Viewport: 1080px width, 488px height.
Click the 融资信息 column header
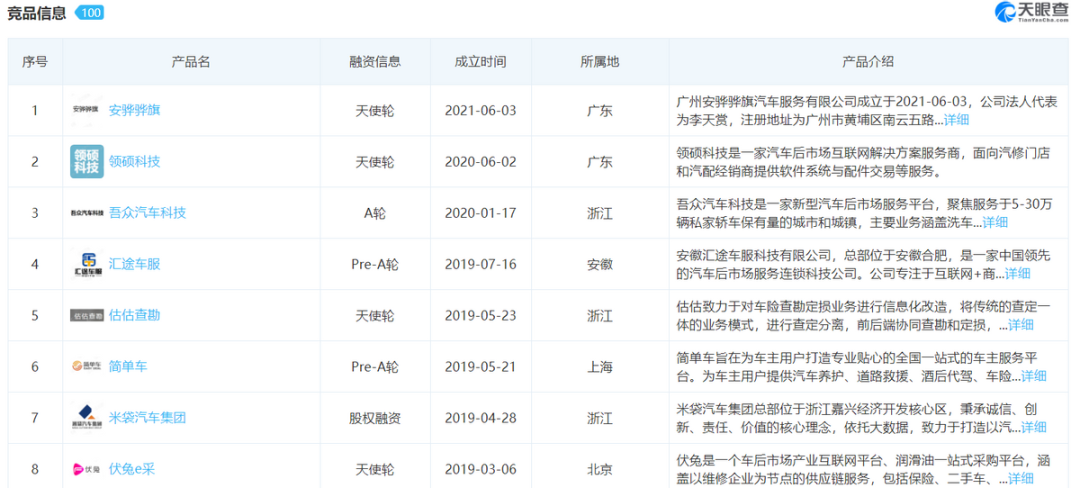point(375,62)
